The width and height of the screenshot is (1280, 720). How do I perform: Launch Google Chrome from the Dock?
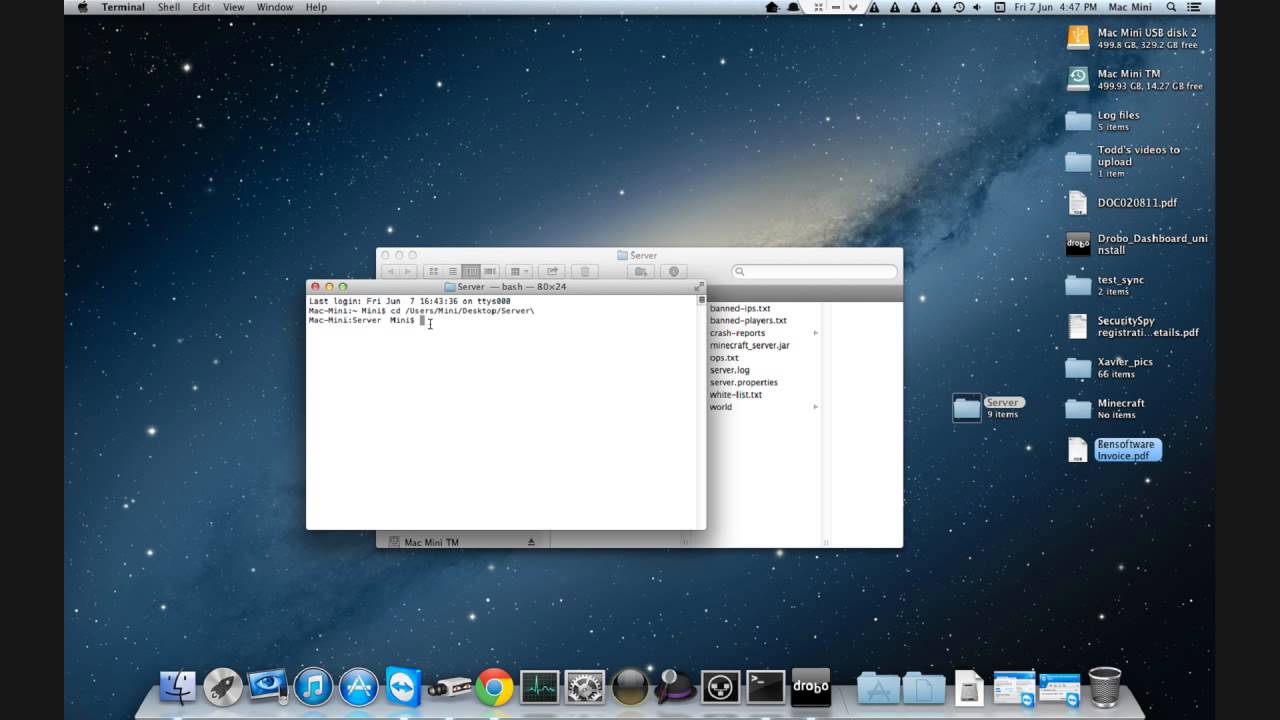(x=494, y=686)
